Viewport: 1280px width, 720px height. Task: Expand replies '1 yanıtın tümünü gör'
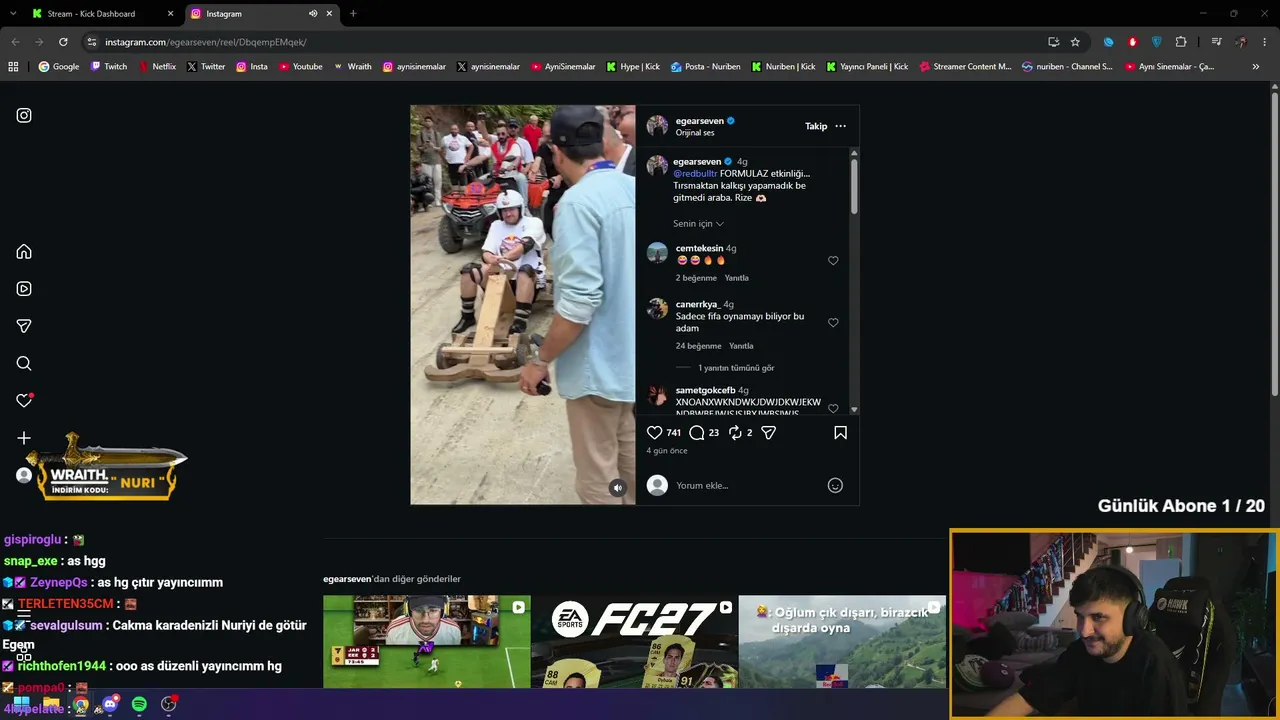coord(736,368)
